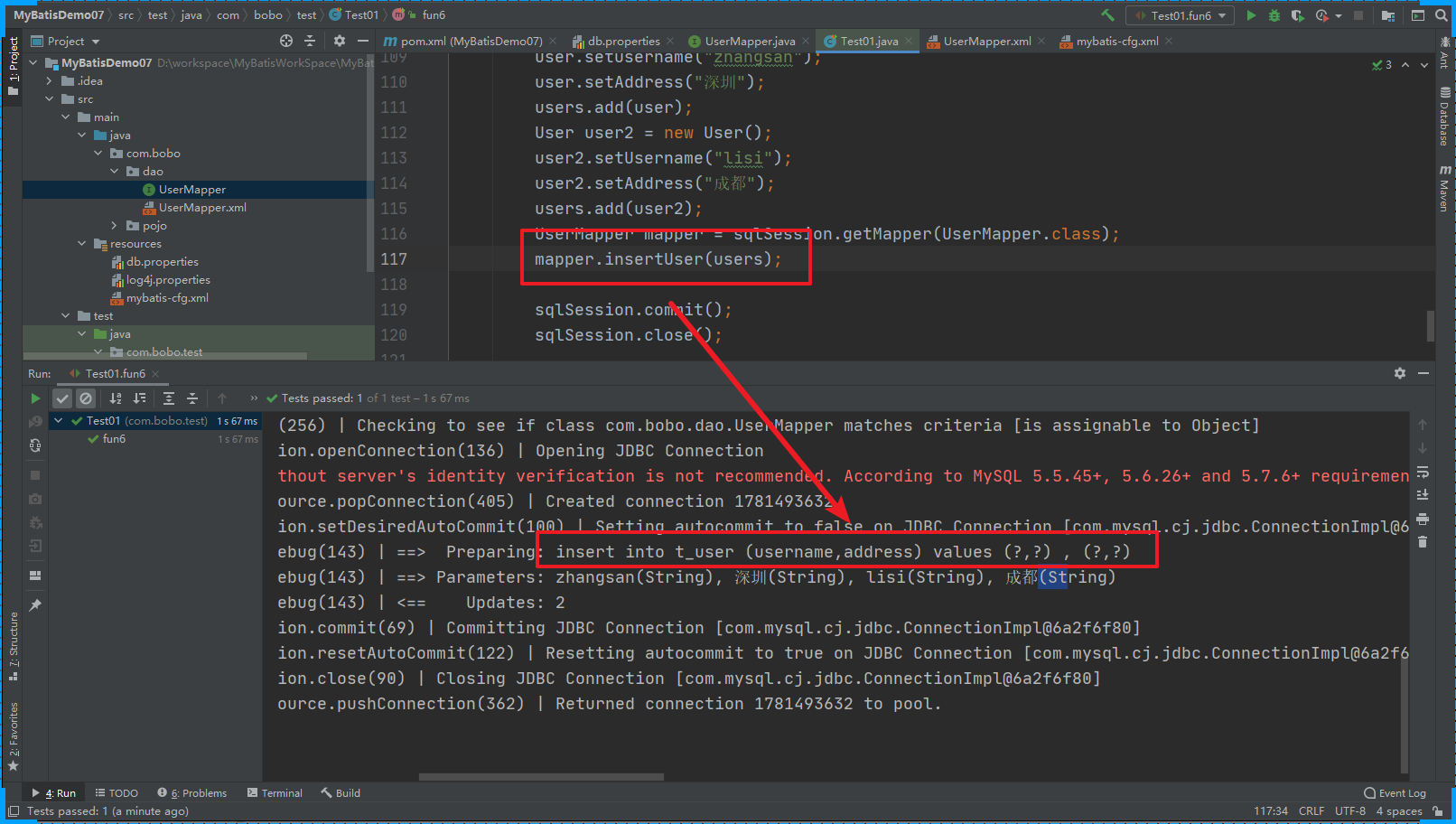
Task: Open TODO tool window
Action: (x=117, y=793)
